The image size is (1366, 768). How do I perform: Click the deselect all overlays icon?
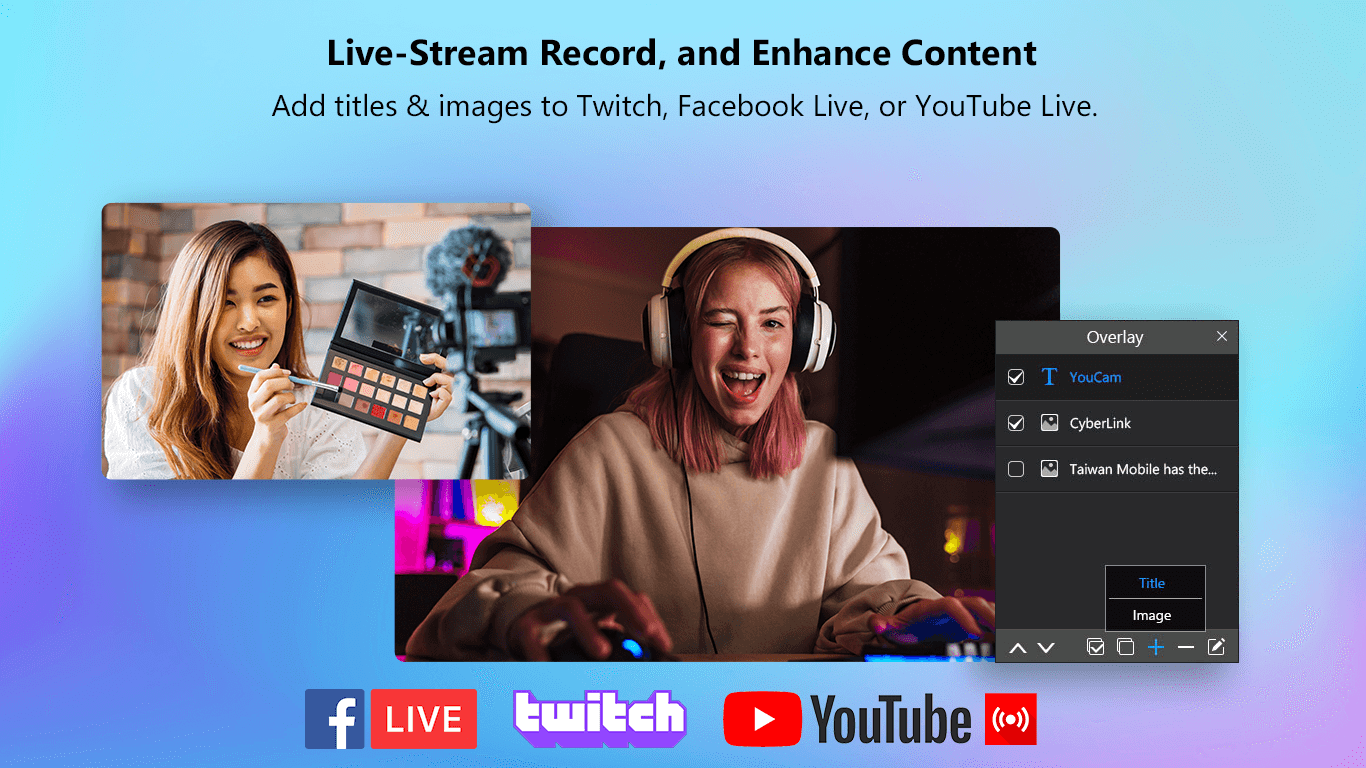pos(1125,647)
